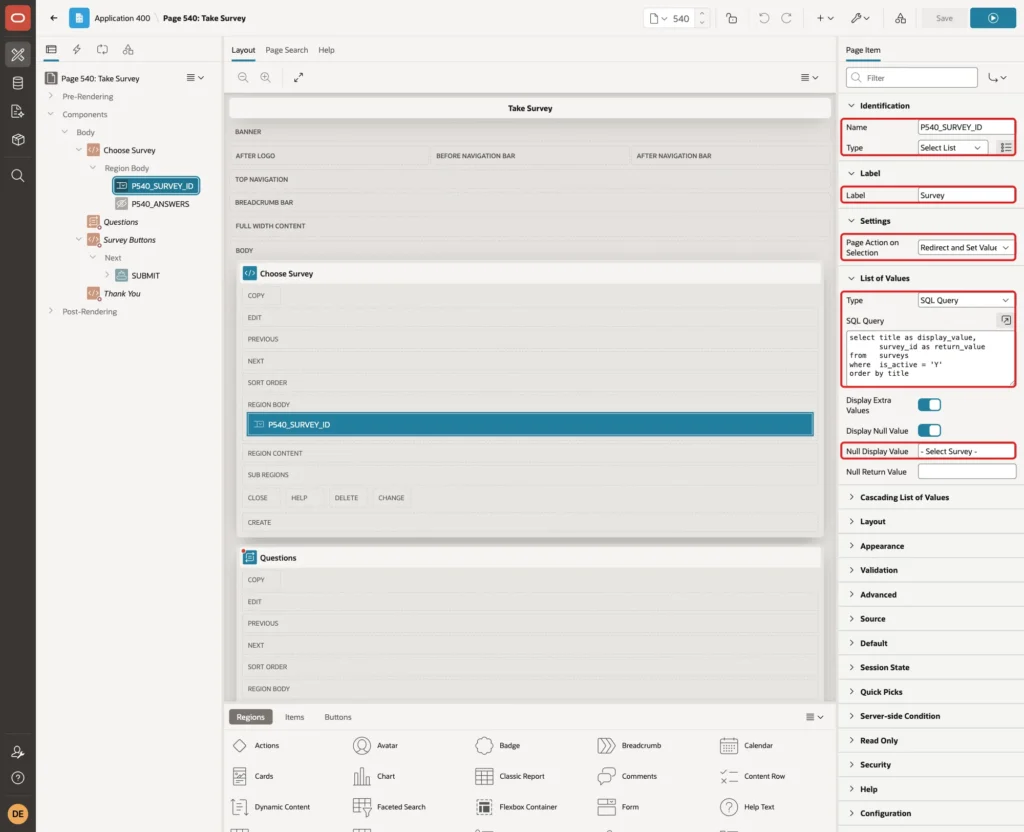This screenshot has width=1024, height=832.
Task: Pick the Calendar region type
Action: 746,745
